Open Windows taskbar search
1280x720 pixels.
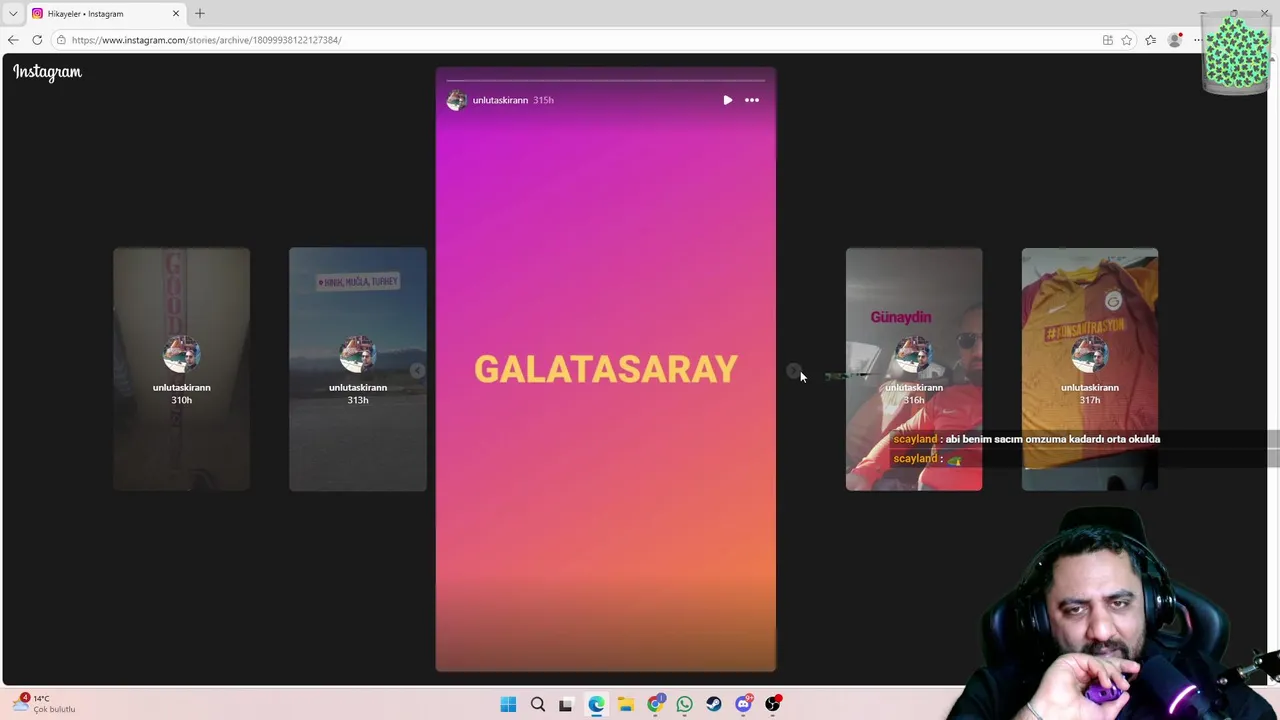tap(538, 704)
